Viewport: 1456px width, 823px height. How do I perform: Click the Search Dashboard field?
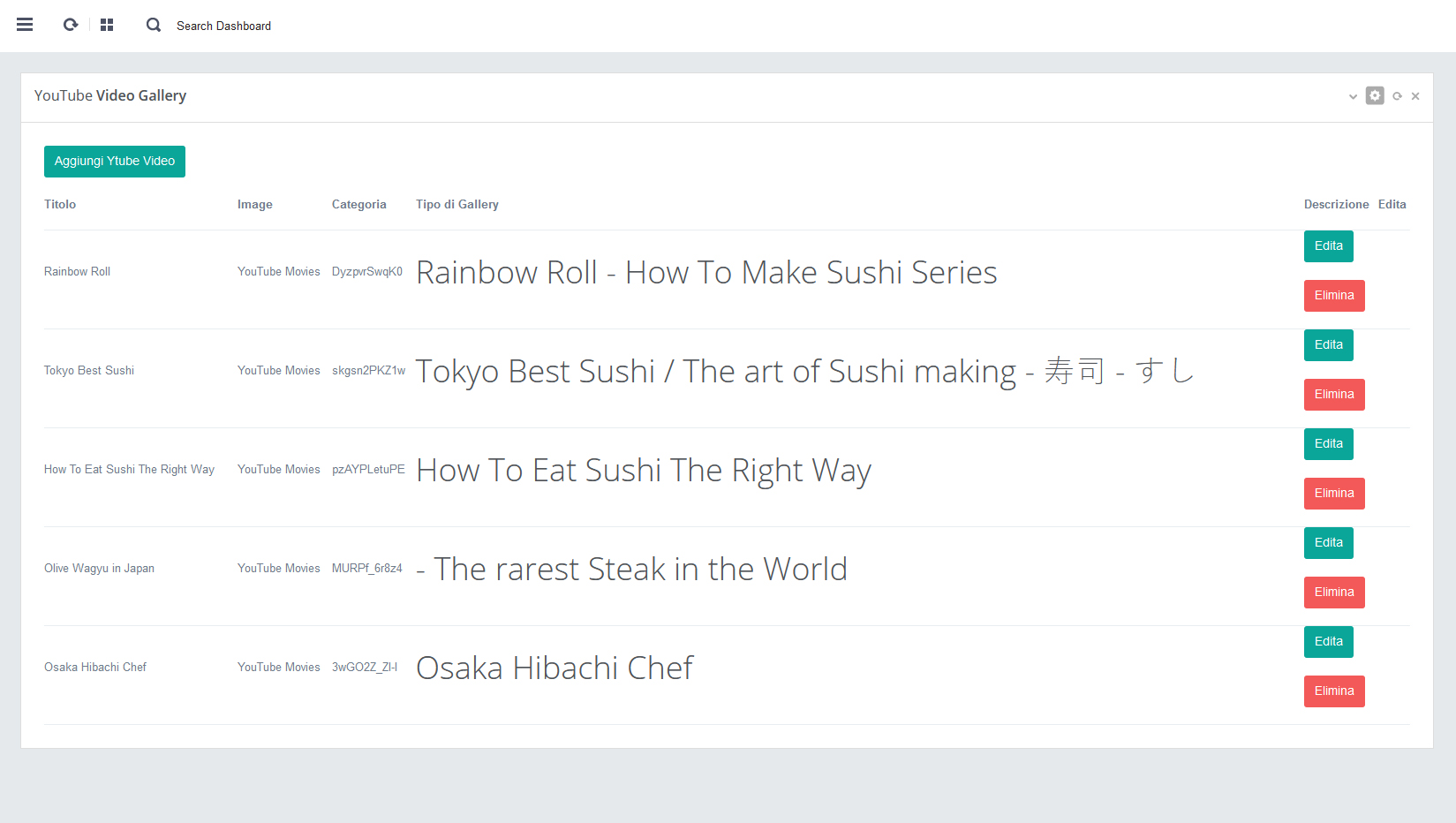coord(223,26)
